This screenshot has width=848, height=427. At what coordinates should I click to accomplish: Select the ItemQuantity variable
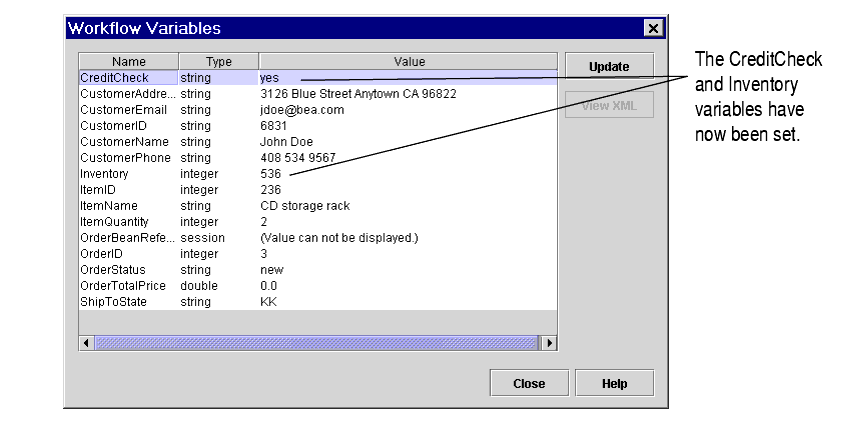[114, 222]
